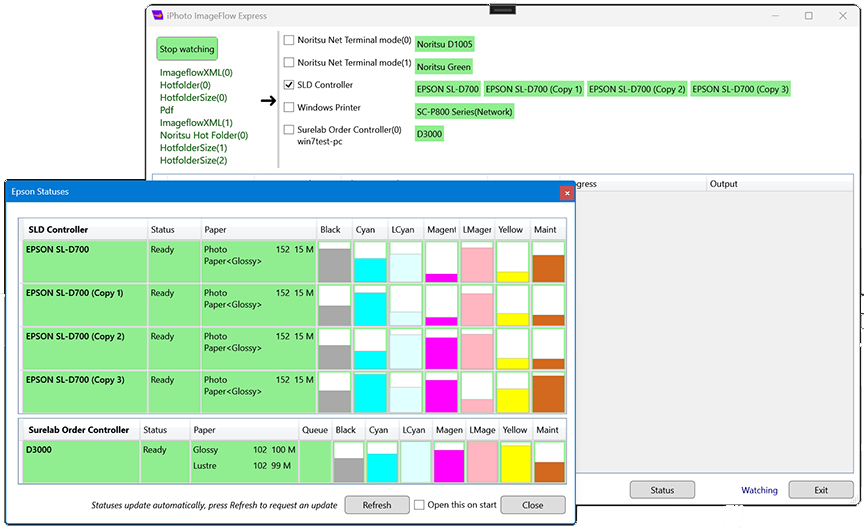
Task: Select HotfolderSize(0) source
Action: click(x=193, y=98)
